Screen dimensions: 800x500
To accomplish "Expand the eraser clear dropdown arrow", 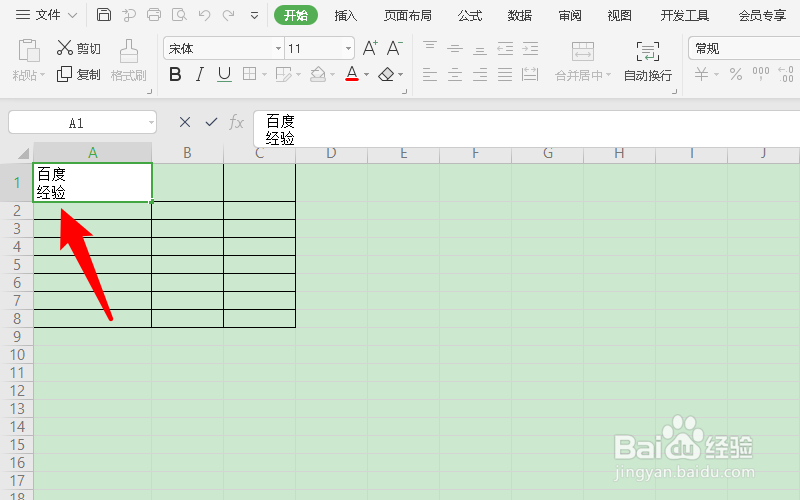I will coord(401,74).
